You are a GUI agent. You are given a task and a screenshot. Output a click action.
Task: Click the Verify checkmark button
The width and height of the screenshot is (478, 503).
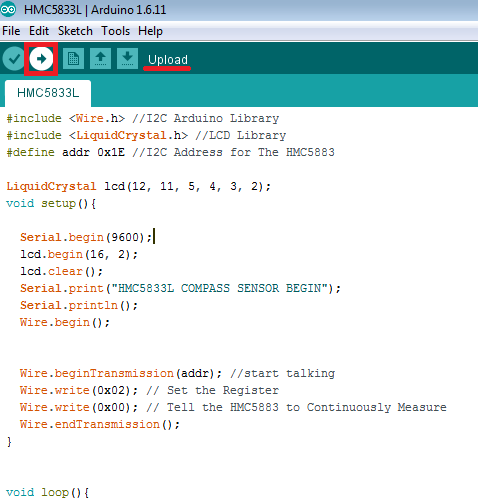[14, 59]
